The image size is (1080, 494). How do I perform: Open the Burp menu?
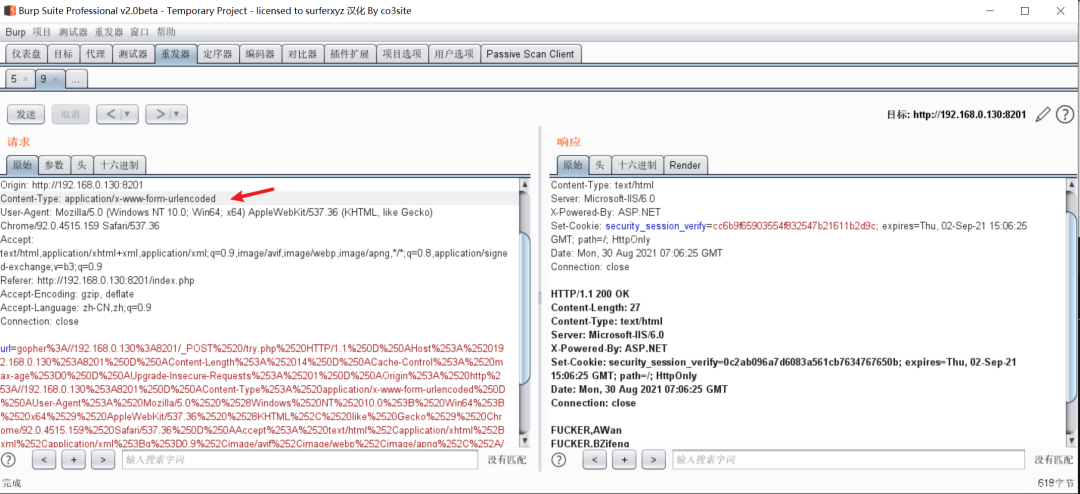(15, 32)
